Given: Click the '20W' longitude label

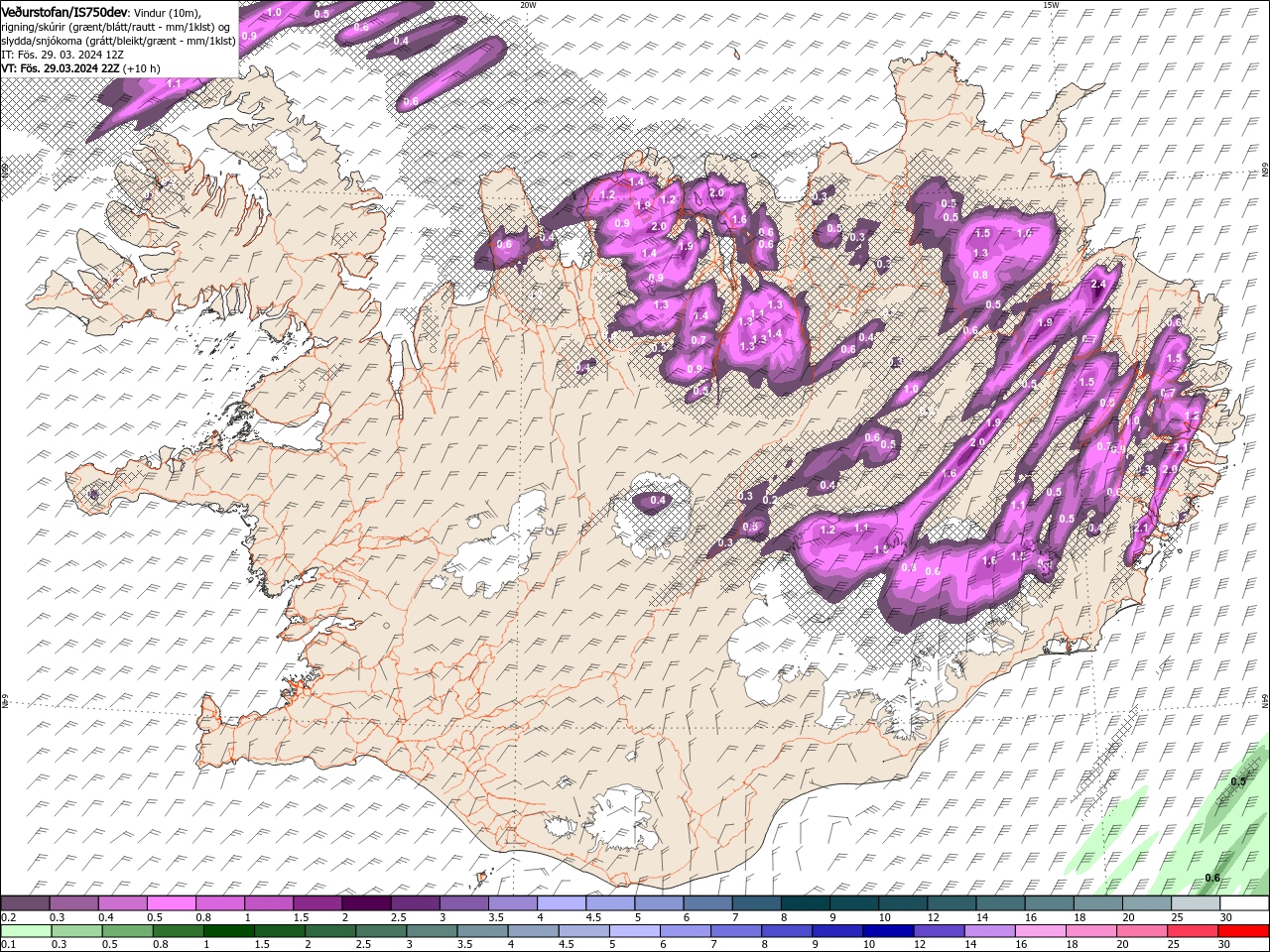Looking at the screenshot, I should coord(528,5).
